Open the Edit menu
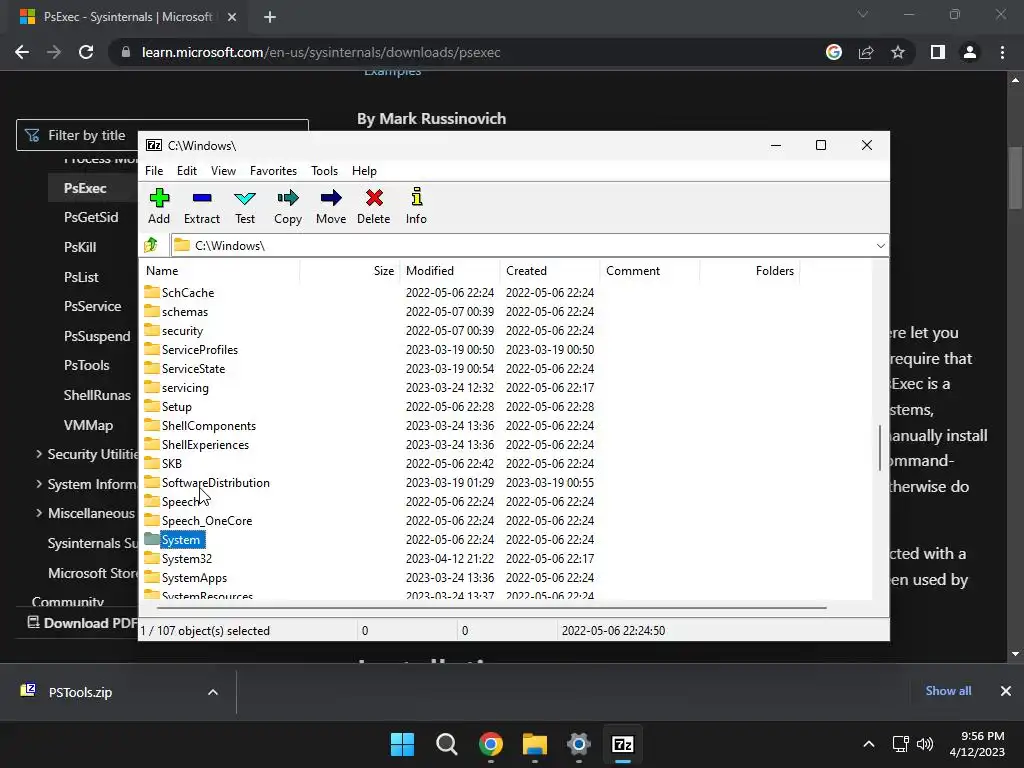The image size is (1024, 768). tap(187, 170)
